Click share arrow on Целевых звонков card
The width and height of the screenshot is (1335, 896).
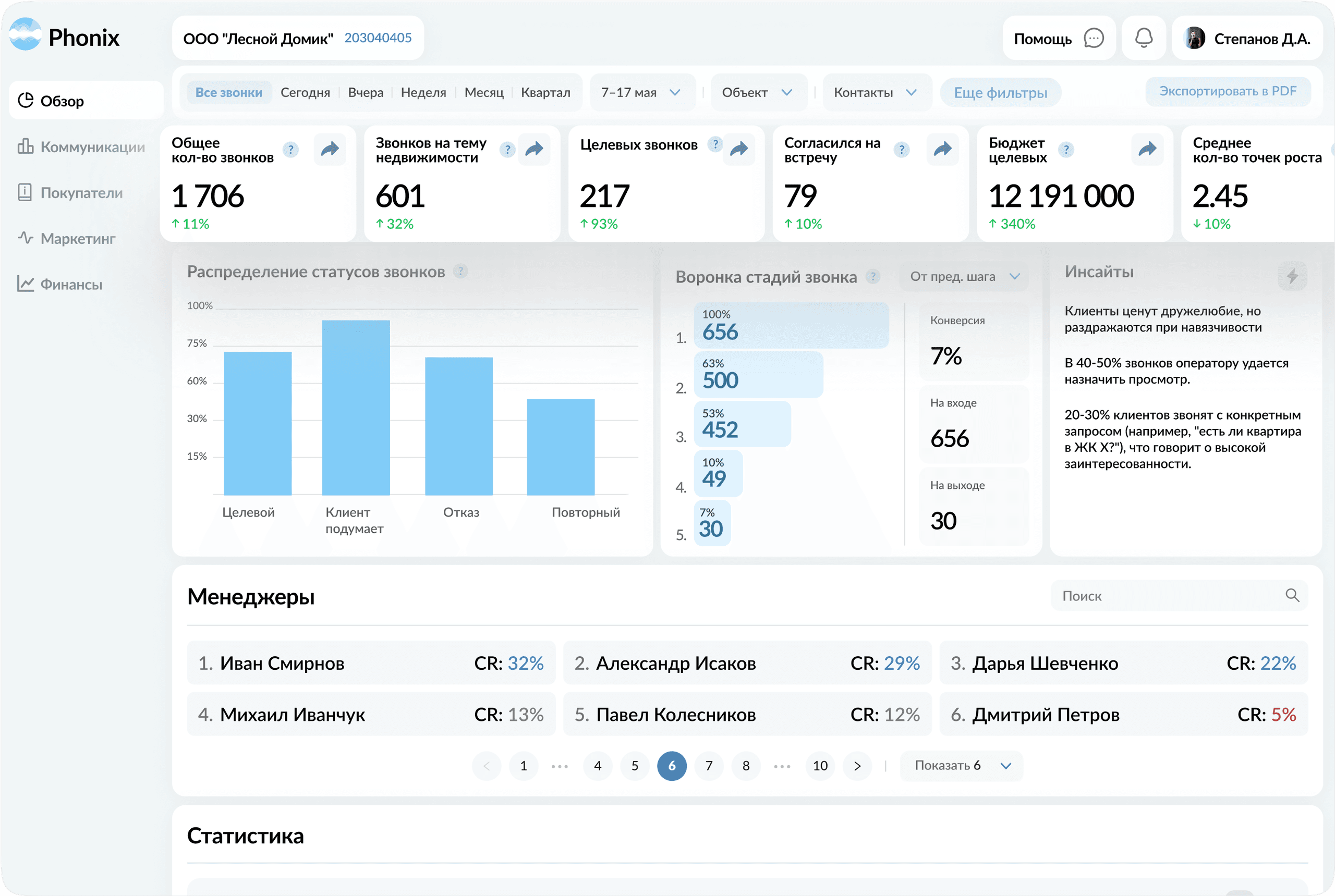738,149
